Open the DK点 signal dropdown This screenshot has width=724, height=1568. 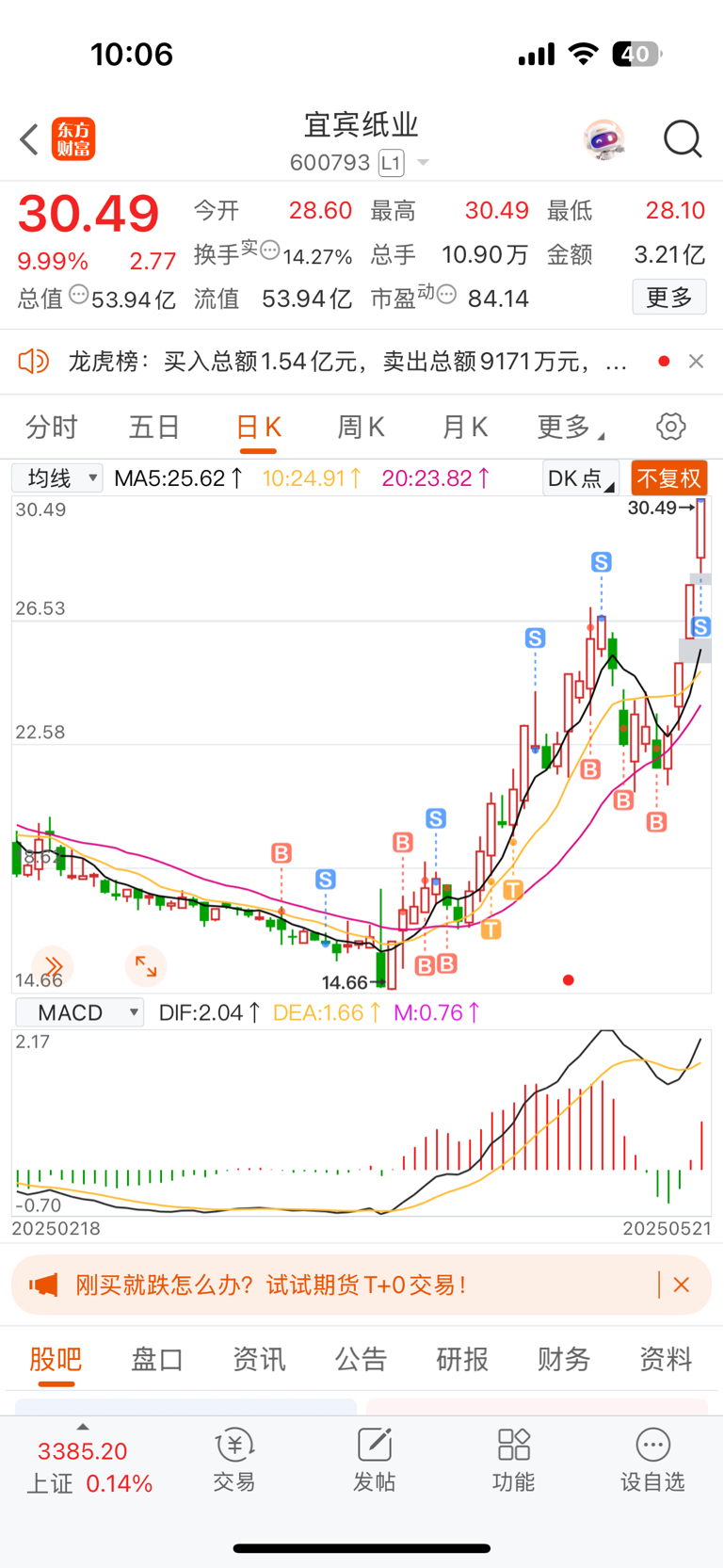pos(580,478)
